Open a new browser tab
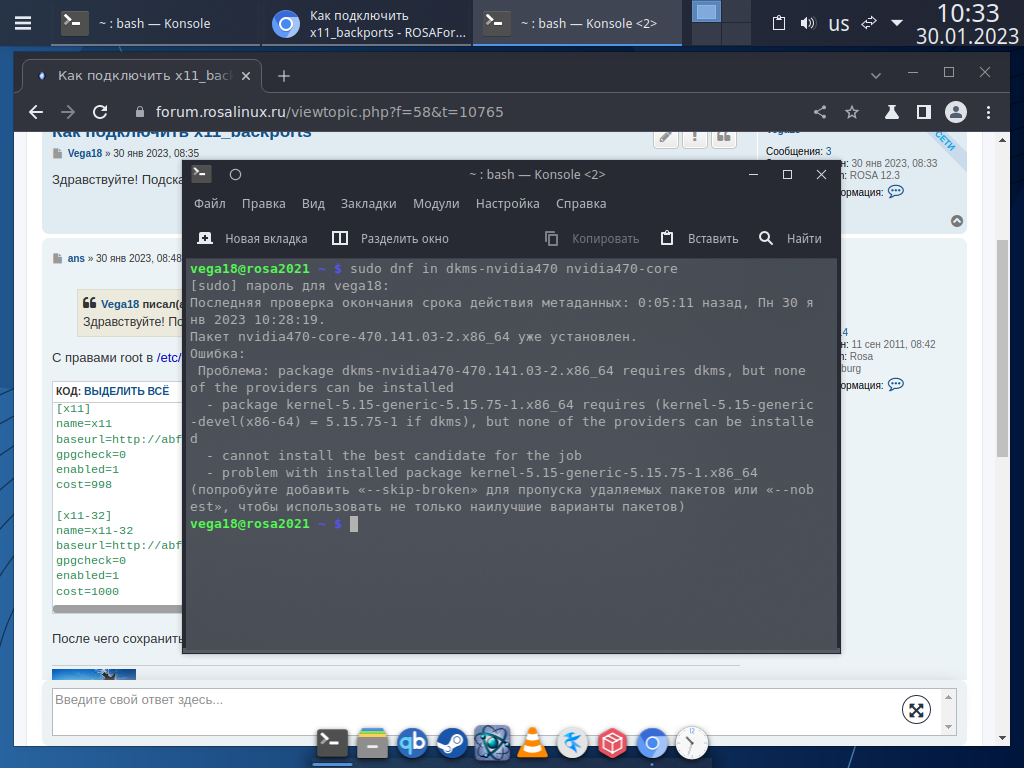 pyautogui.click(x=283, y=76)
